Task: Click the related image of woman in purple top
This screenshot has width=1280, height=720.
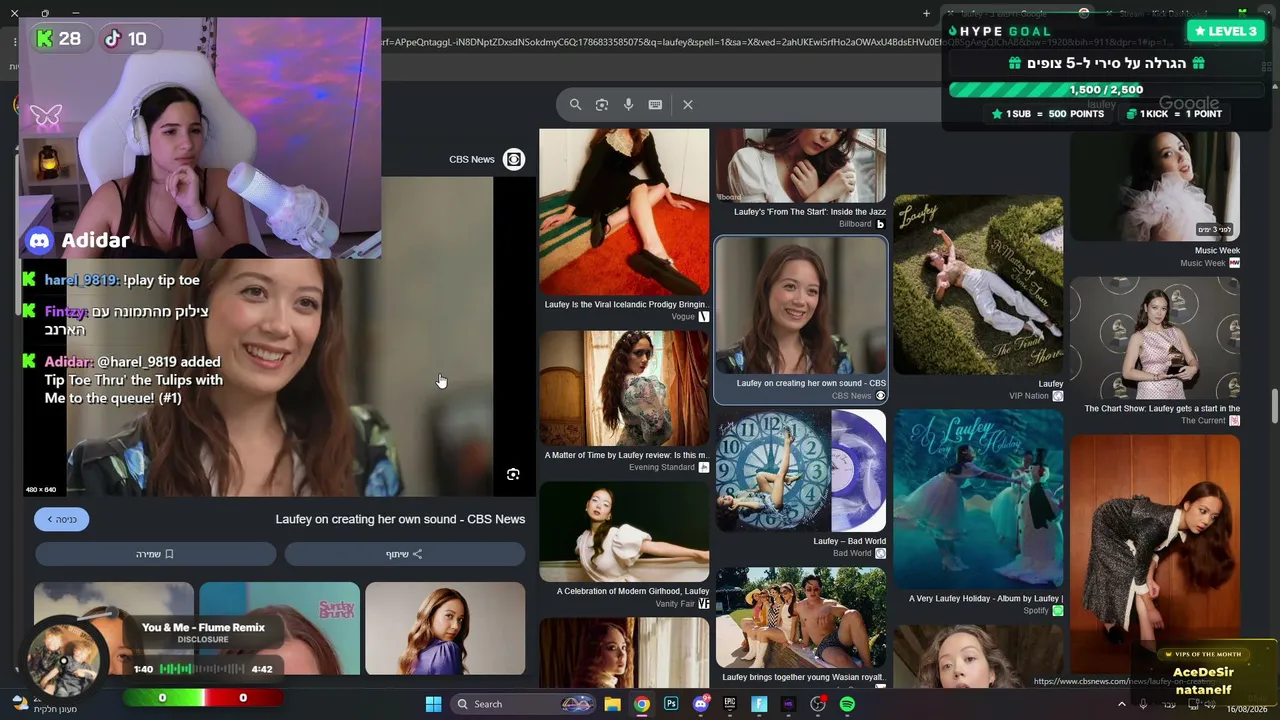Action: click(x=445, y=628)
